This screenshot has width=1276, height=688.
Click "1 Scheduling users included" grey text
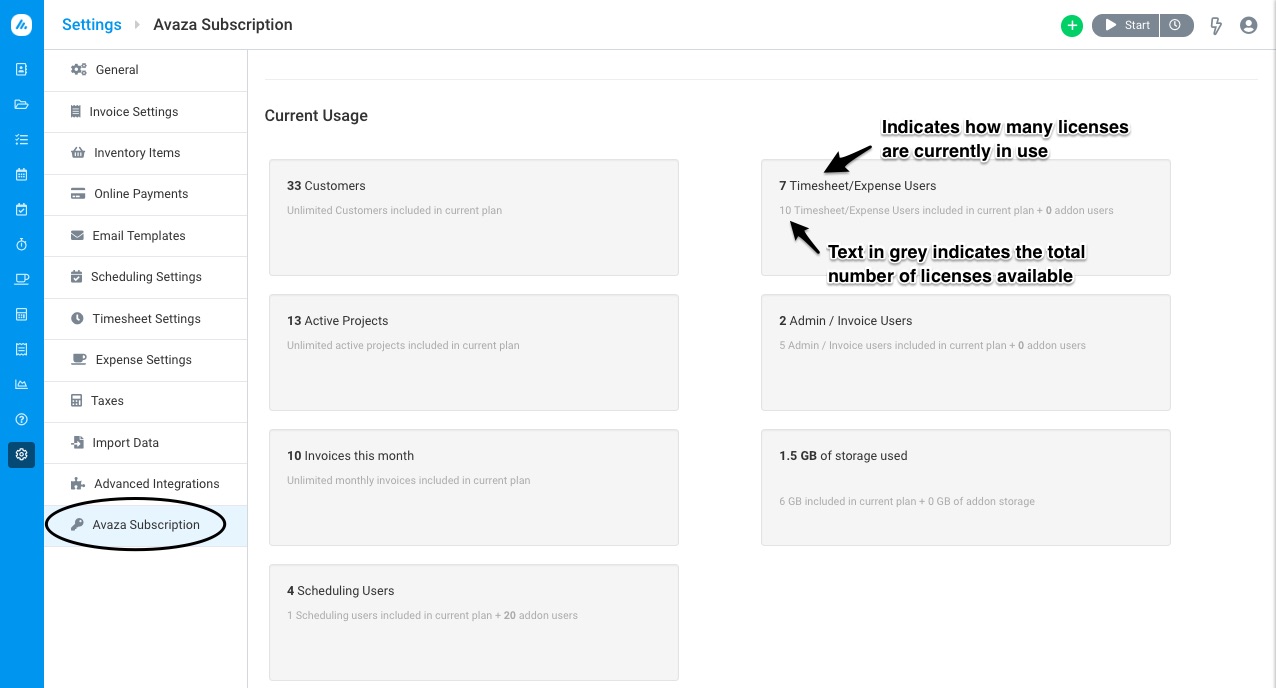tap(432, 616)
